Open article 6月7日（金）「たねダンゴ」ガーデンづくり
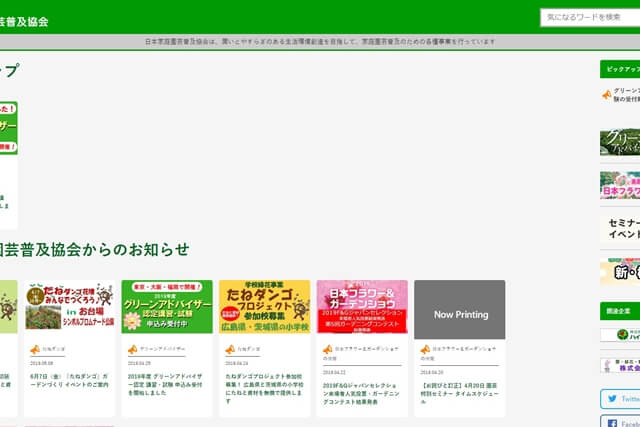640x427 pixels. point(69,380)
